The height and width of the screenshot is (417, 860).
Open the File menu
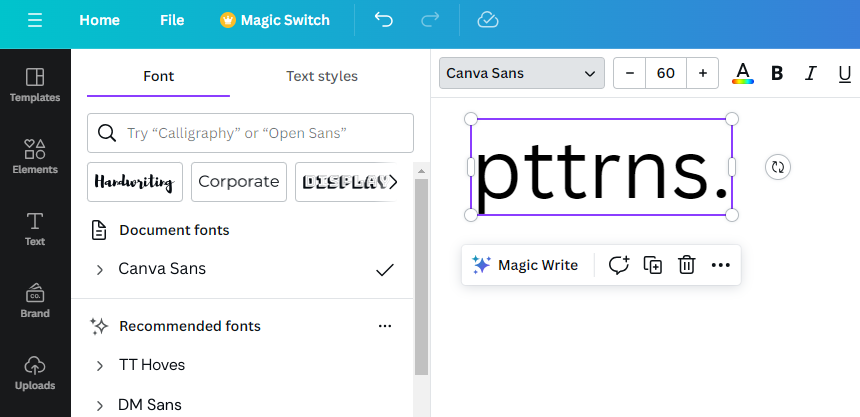pyautogui.click(x=172, y=20)
